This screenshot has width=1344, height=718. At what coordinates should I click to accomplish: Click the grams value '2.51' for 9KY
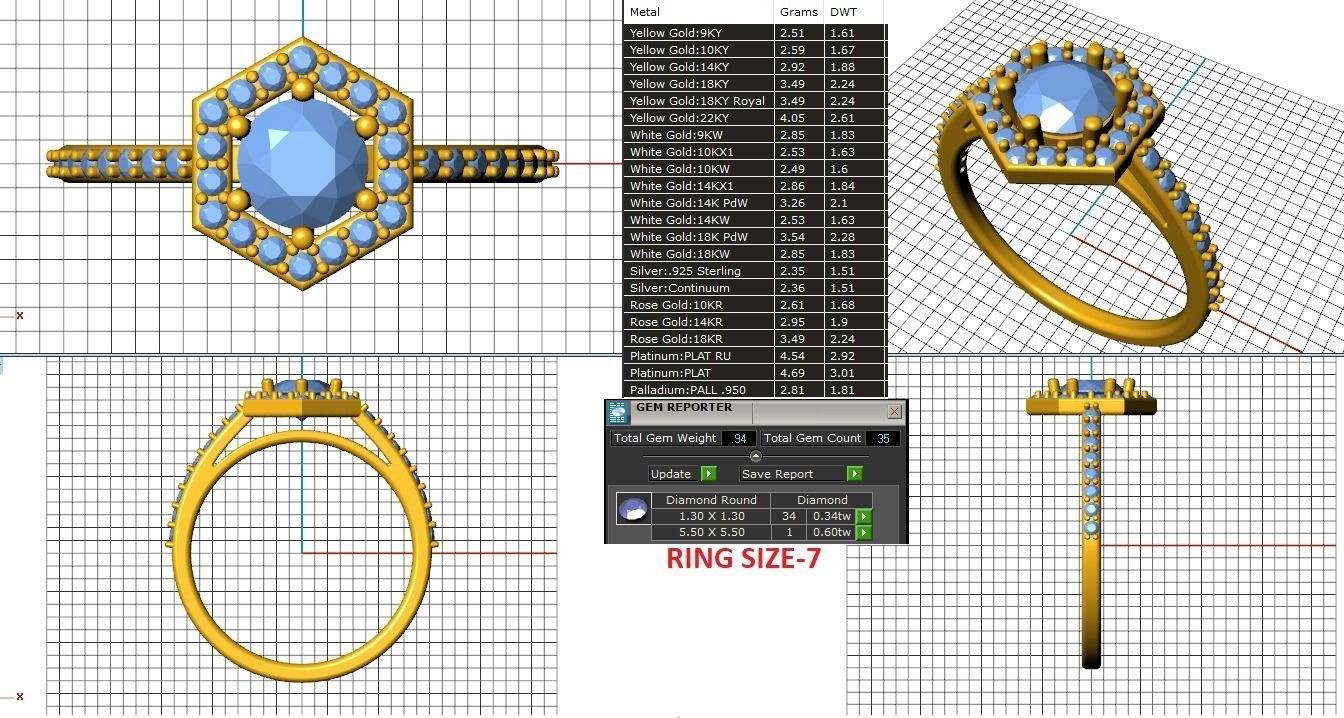click(x=791, y=33)
